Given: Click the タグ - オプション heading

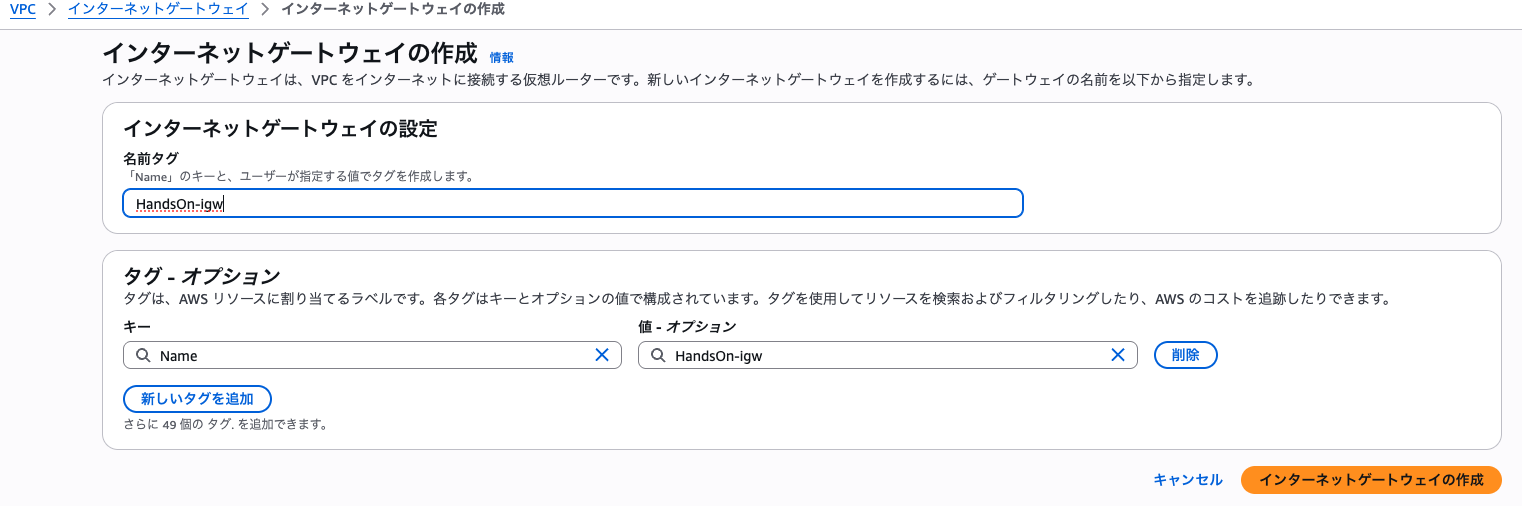Looking at the screenshot, I should pos(201,277).
